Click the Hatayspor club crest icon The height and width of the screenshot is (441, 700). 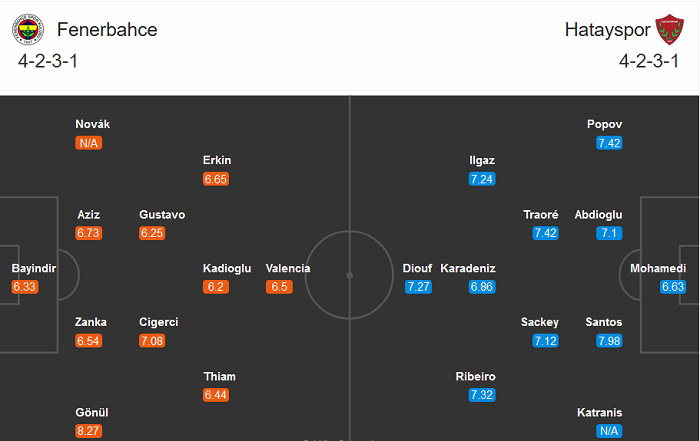[x=666, y=30]
